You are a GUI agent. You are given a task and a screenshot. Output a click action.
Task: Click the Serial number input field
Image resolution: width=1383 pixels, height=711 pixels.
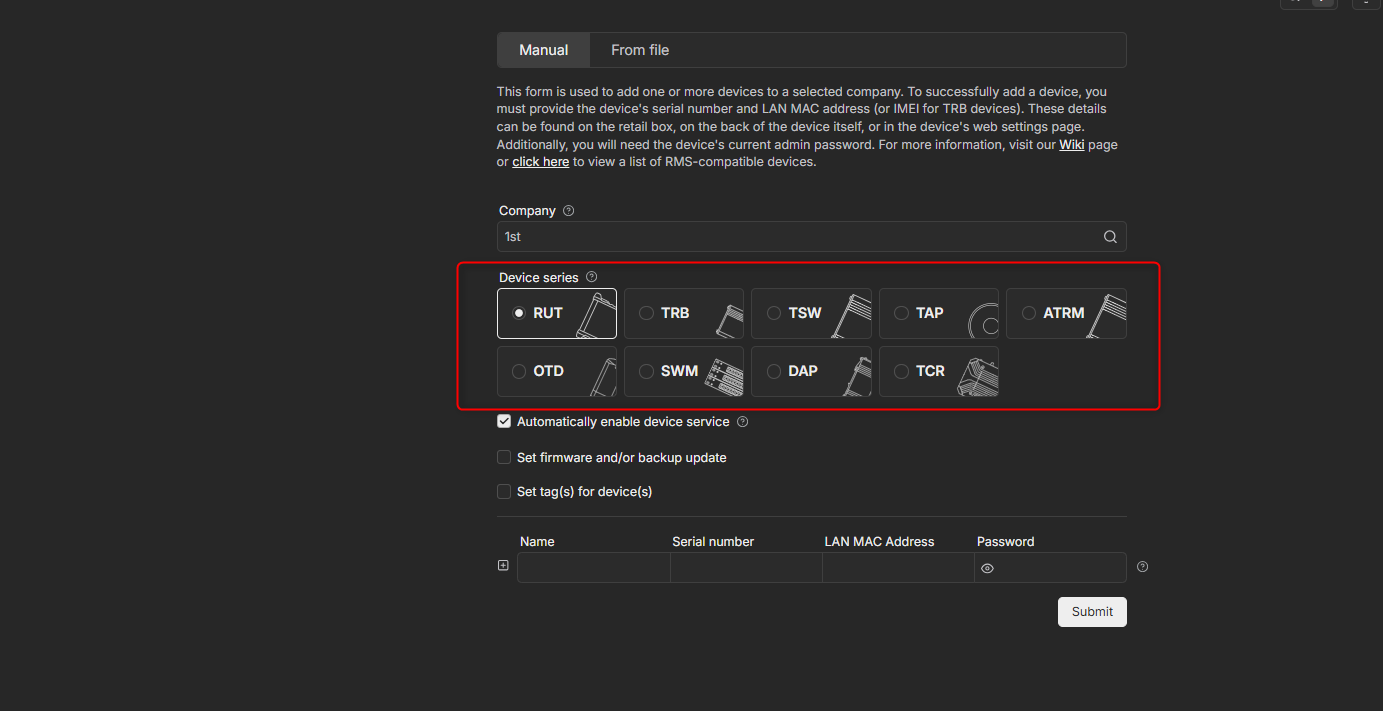tap(746, 568)
